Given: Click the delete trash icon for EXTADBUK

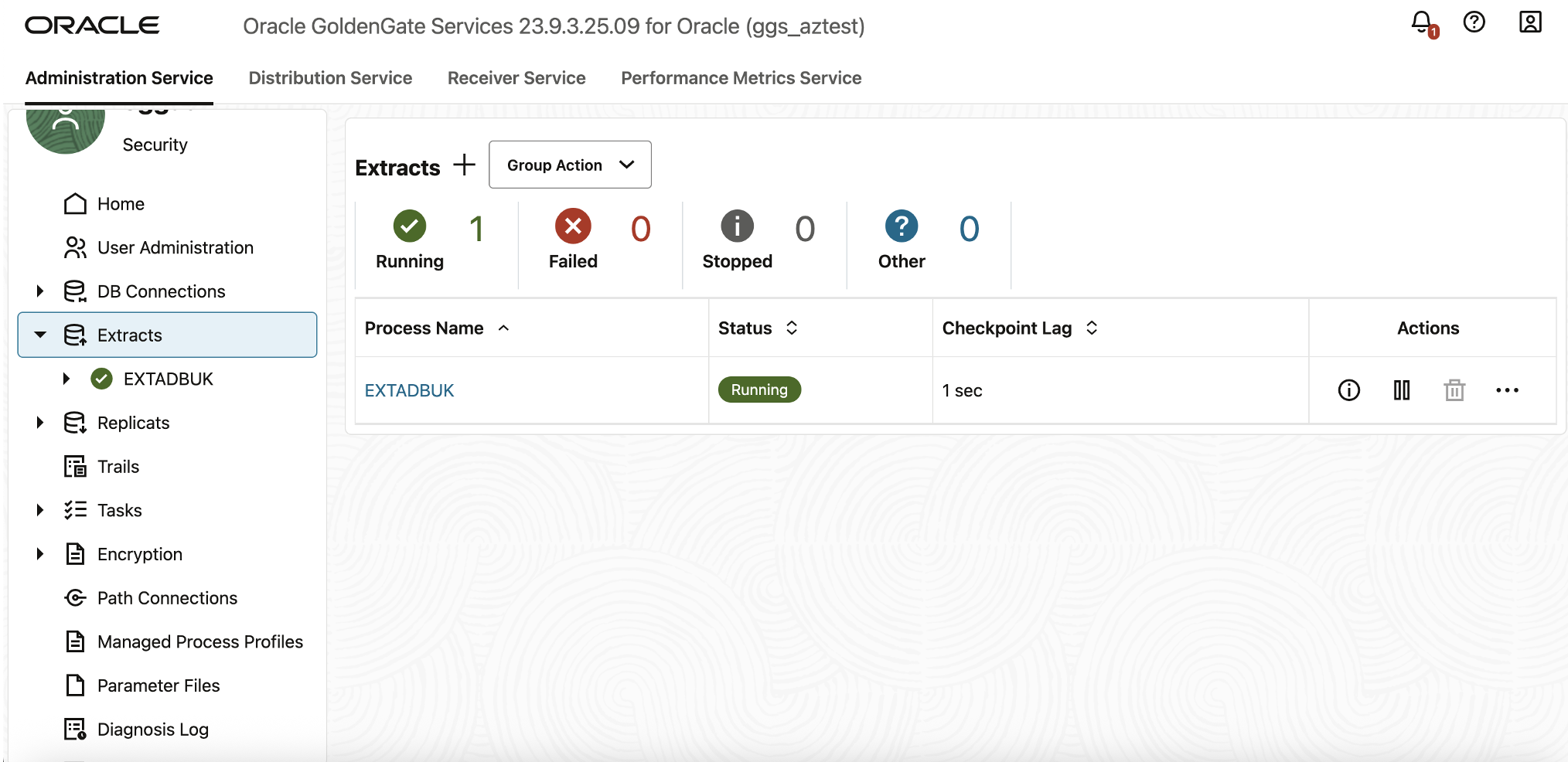Looking at the screenshot, I should 1454,390.
